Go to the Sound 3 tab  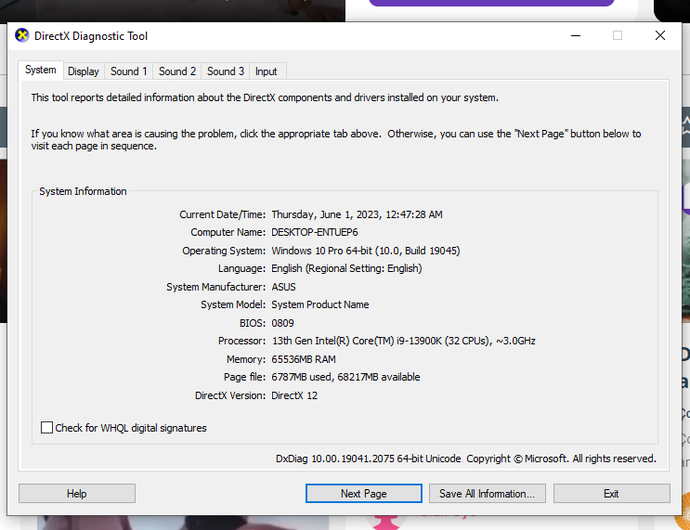[225, 71]
